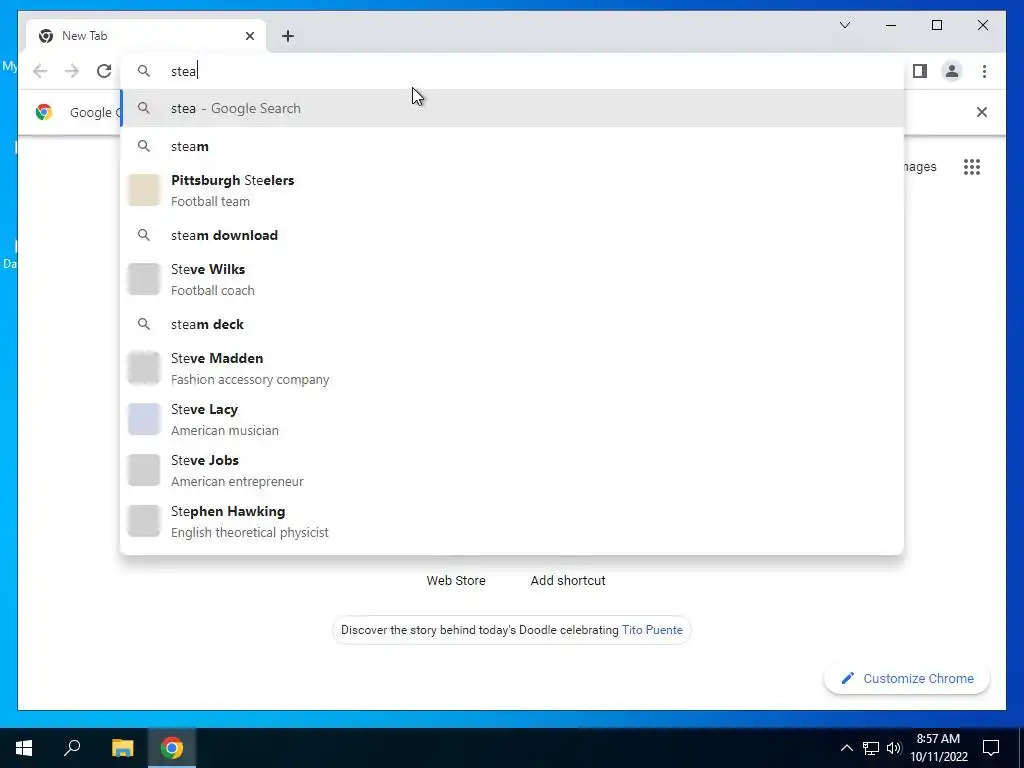The image size is (1024, 768).
Task: Click search icon beside 'steam download'
Action: coord(144,235)
